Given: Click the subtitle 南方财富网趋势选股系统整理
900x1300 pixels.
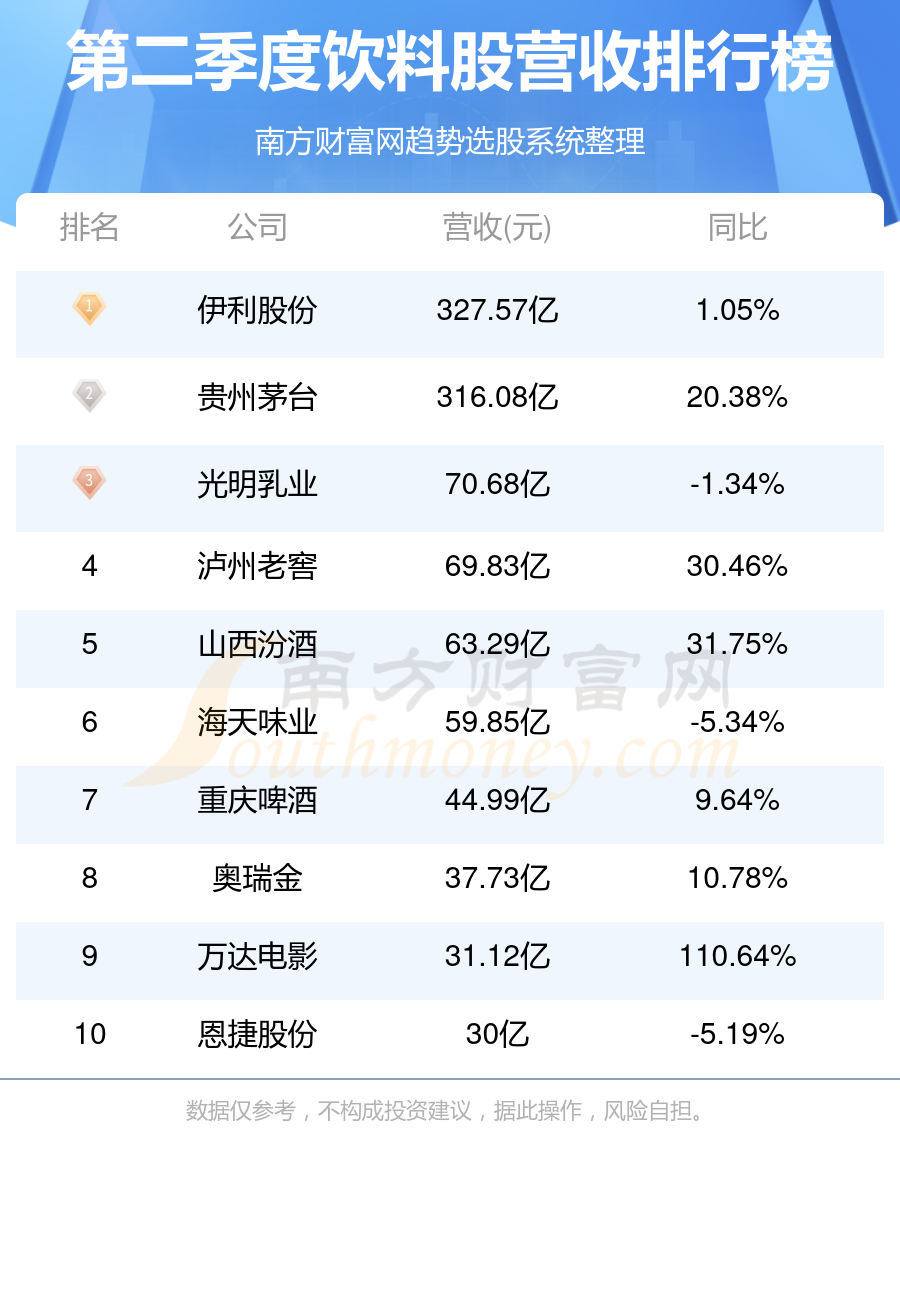Looking at the screenshot, I should coord(450,142).
